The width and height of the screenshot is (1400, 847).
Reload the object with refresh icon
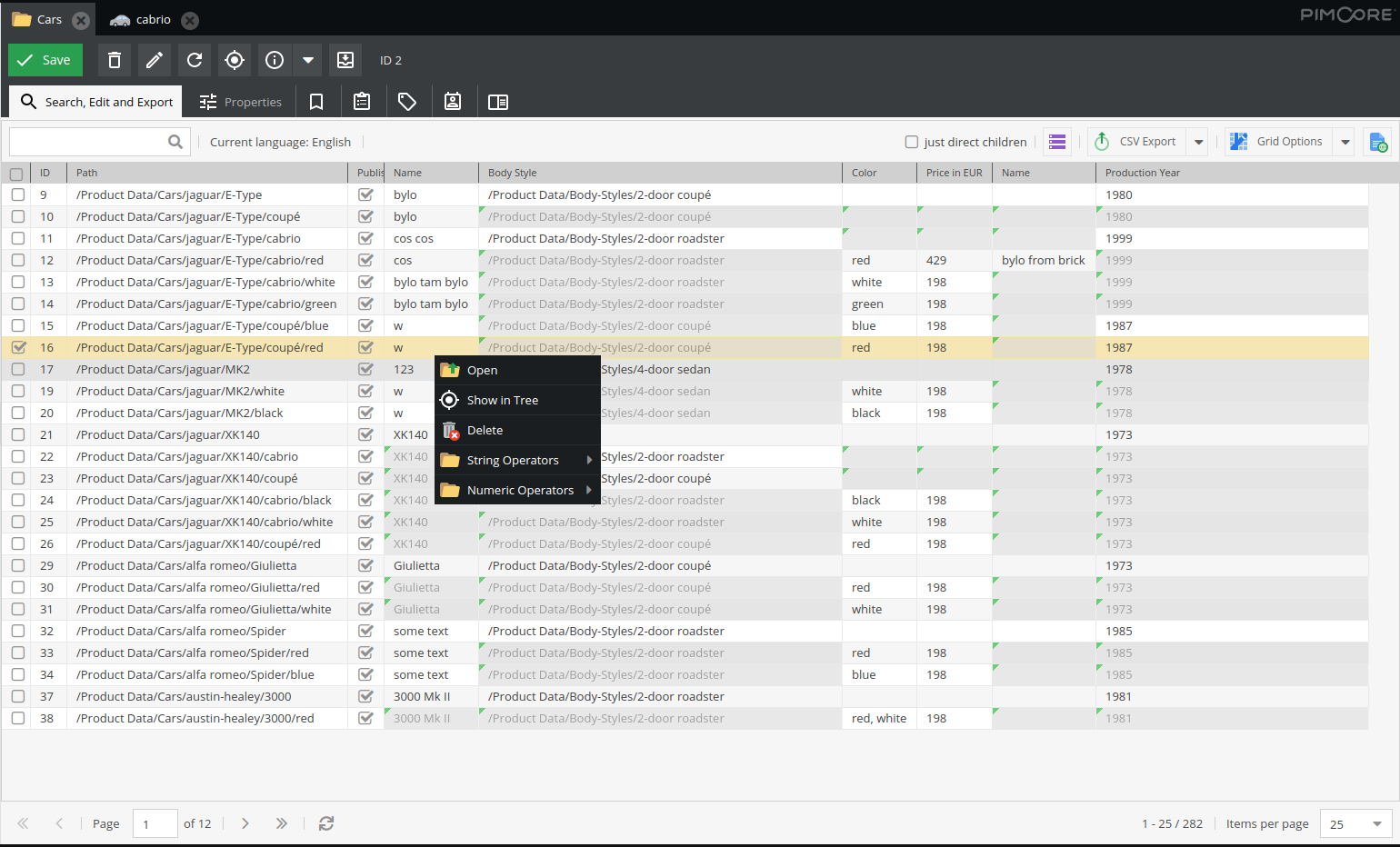[195, 60]
